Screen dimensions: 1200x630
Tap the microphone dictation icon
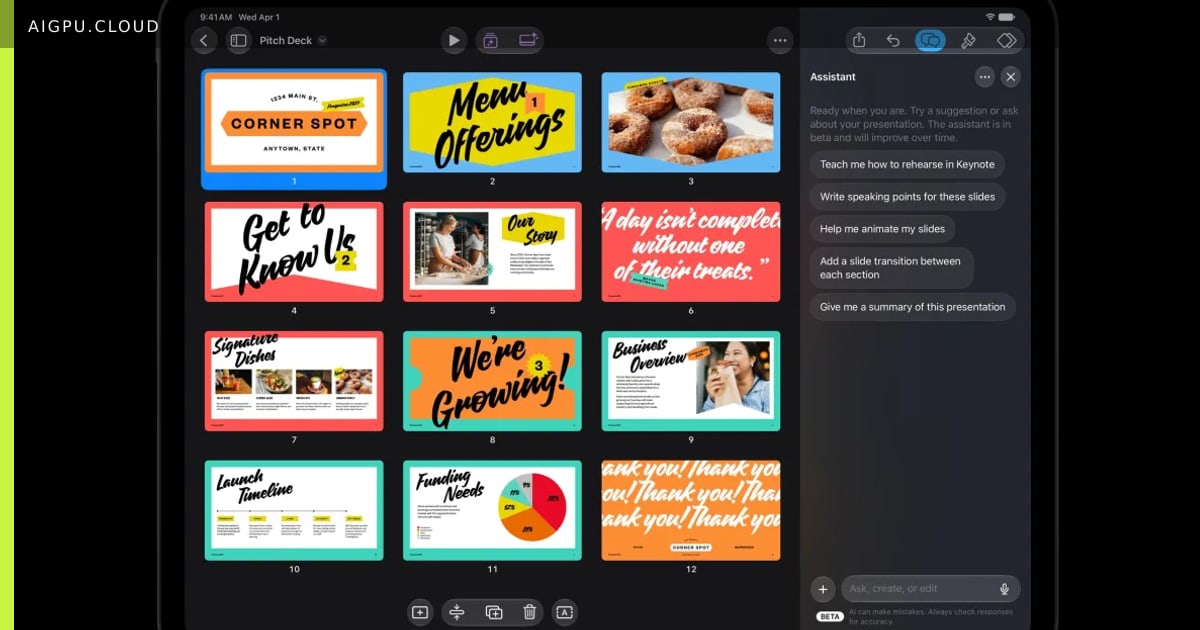[x=1004, y=589]
